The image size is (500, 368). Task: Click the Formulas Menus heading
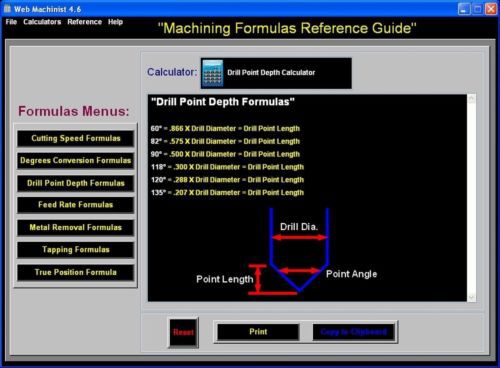pos(74,111)
